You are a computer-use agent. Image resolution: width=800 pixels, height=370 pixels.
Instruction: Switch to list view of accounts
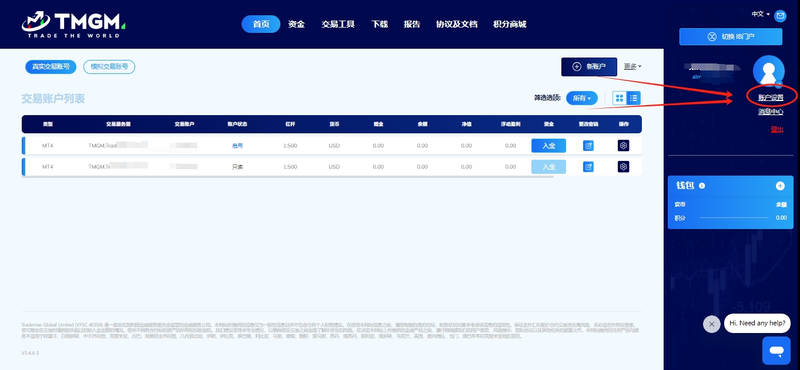(634, 98)
